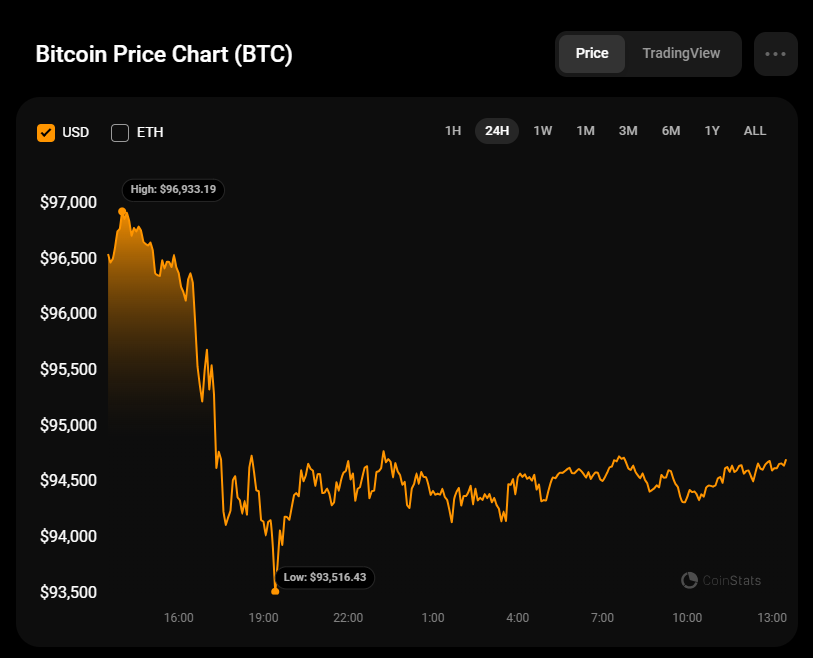Click the High $96,933.19 price label
813x658 pixels.
tap(173, 189)
